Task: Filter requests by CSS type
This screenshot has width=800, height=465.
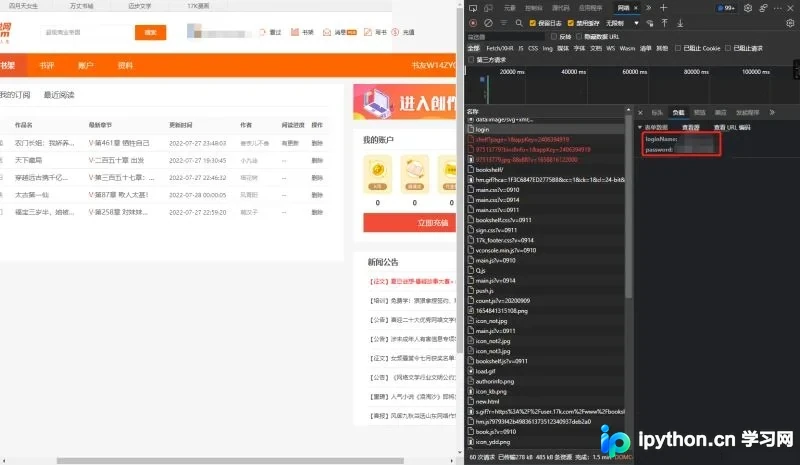Action: [x=533, y=48]
